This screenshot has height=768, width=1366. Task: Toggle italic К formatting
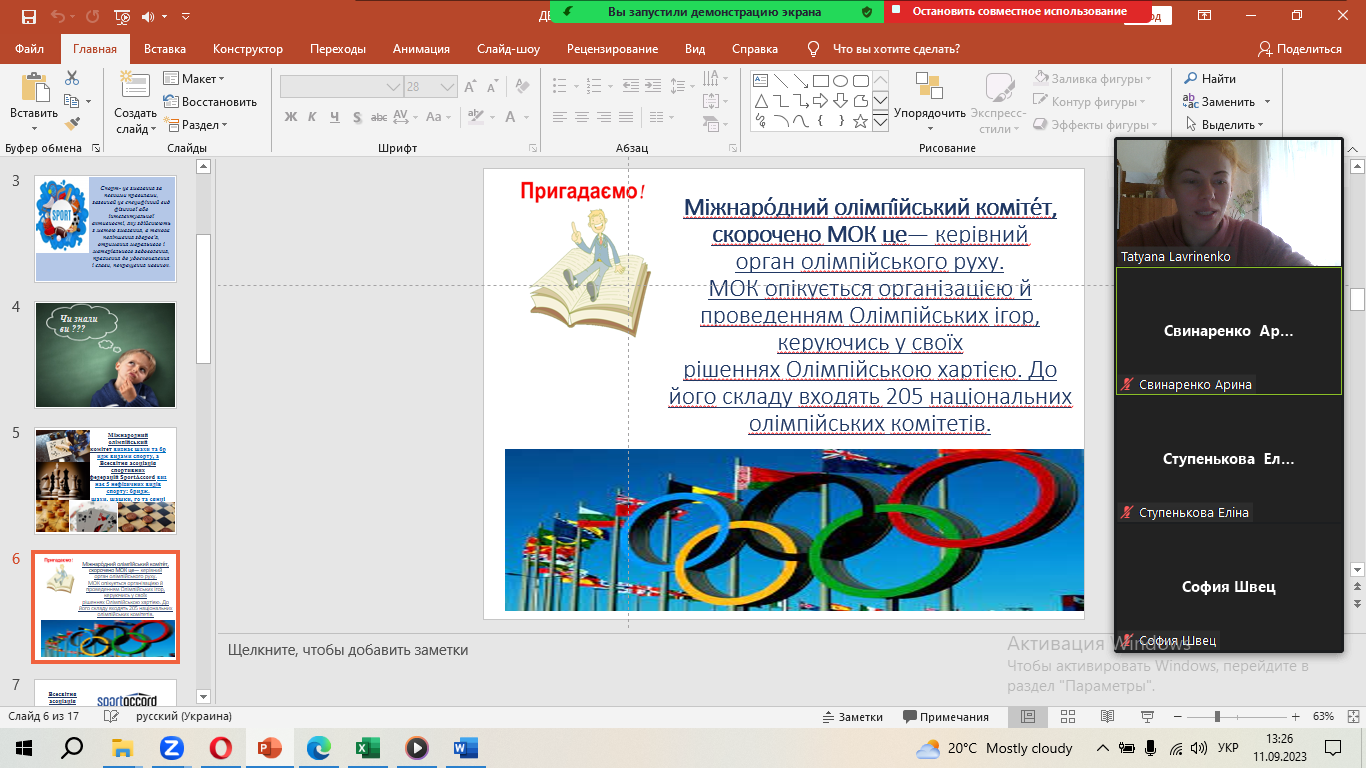tap(314, 117)
